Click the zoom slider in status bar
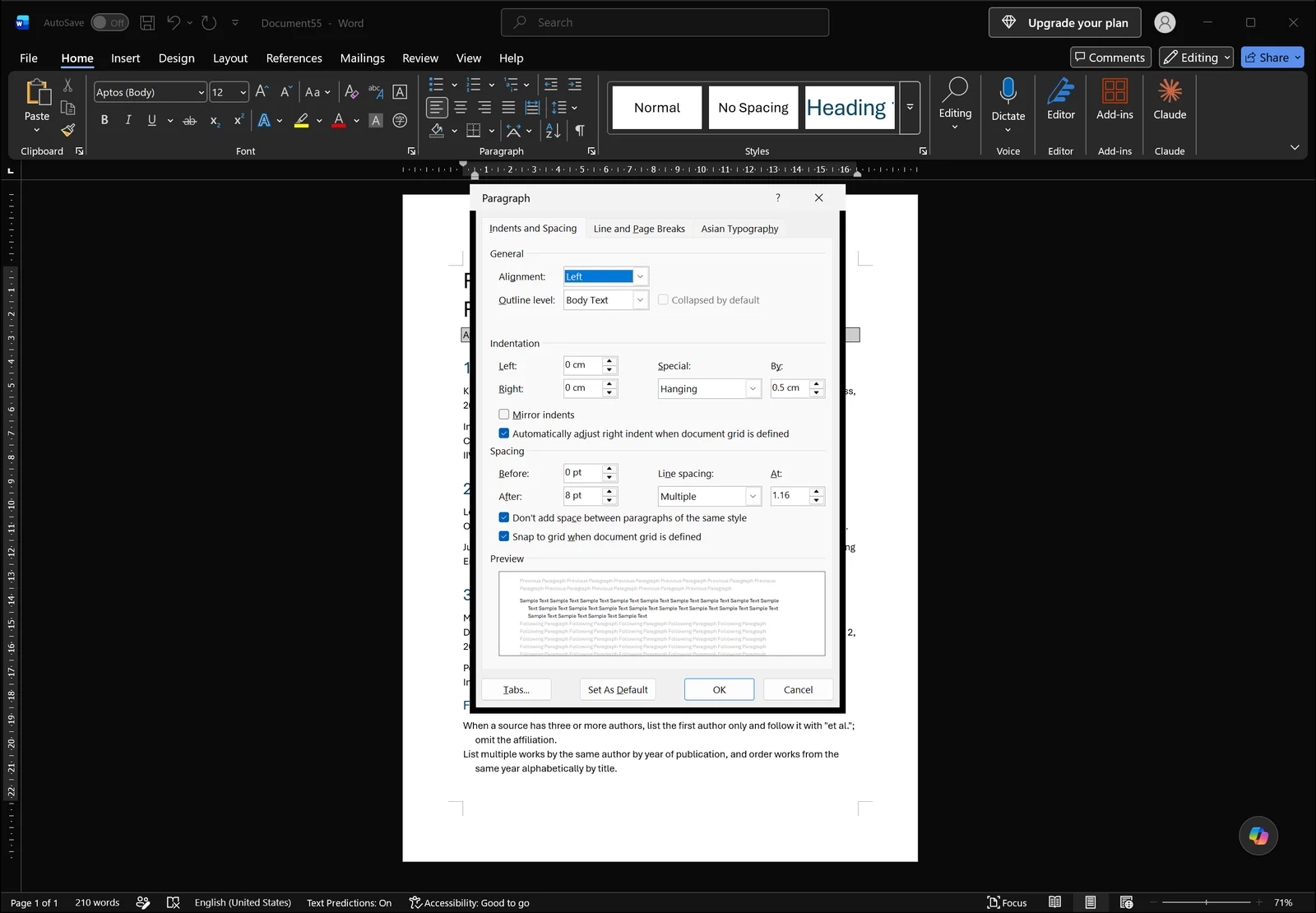This screenshot has width=1316, height=913. click(x=1207, y=902)
